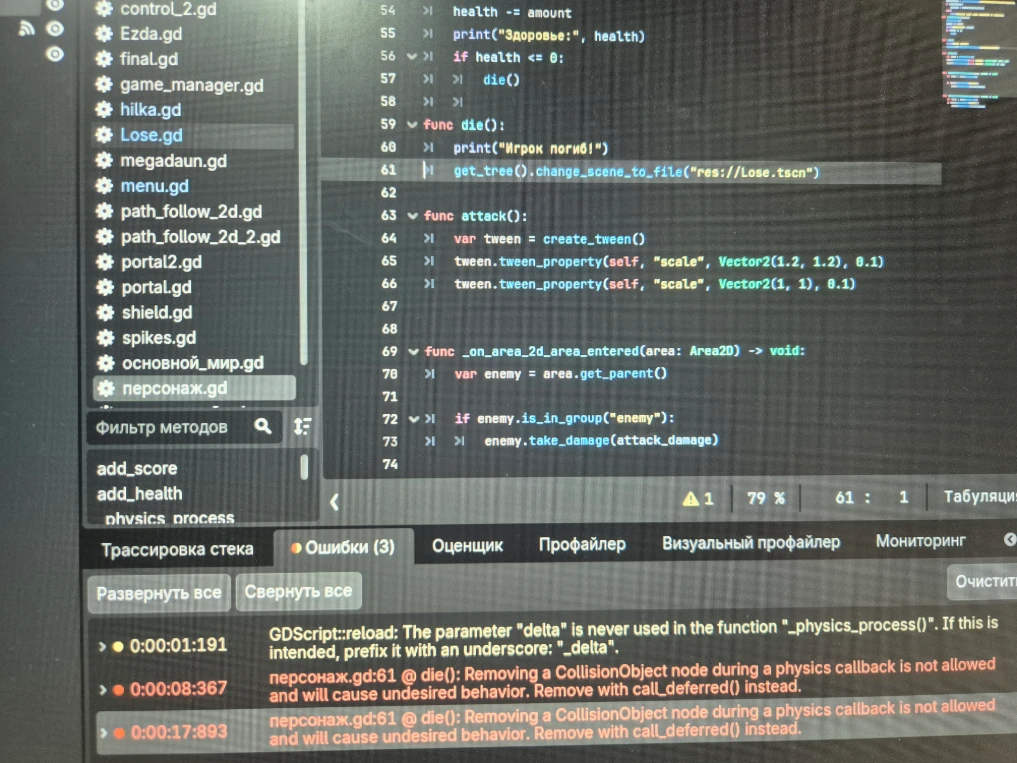Open the Профайлер tab
The image size is (1017, 763).
(582, 544)
